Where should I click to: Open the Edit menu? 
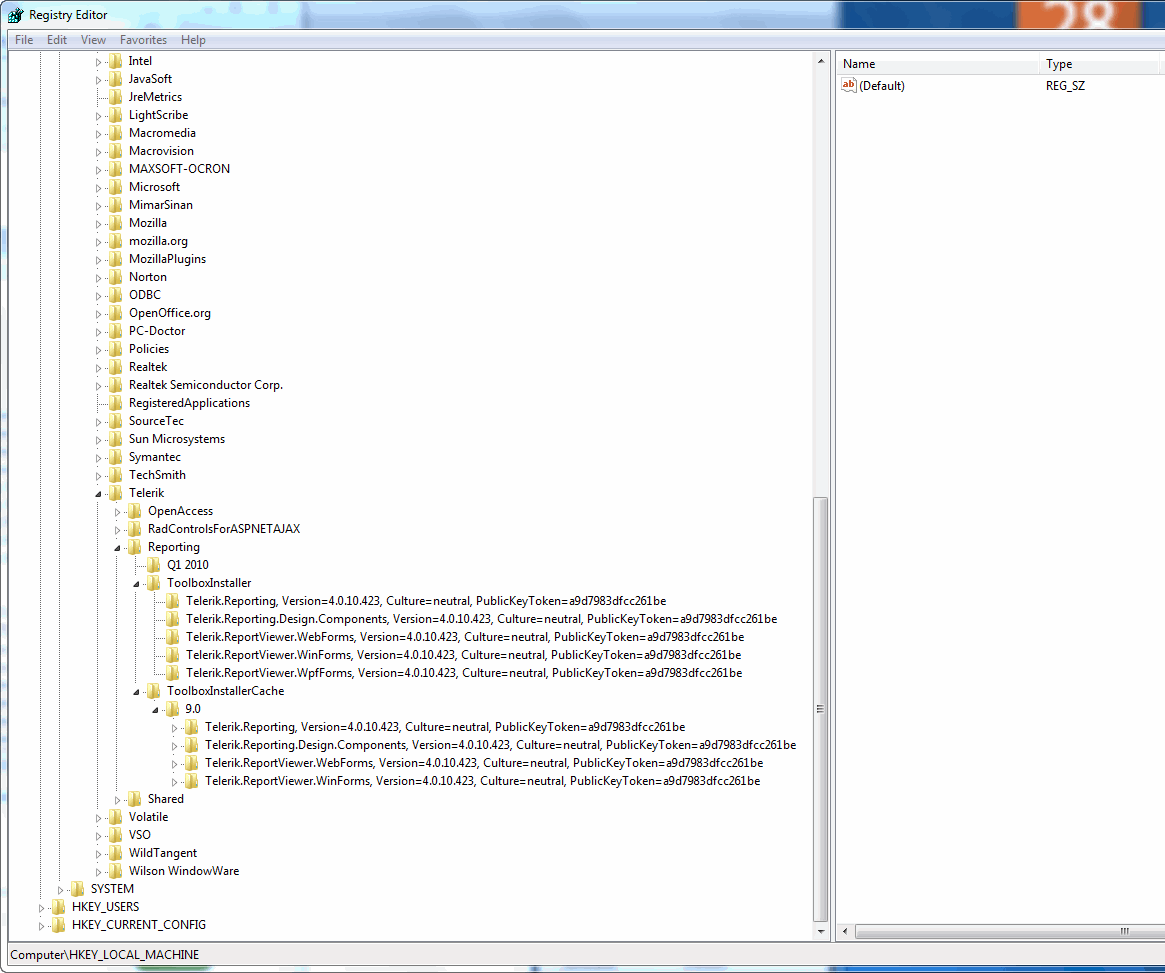pyautogui.click(x=56, y=40)
